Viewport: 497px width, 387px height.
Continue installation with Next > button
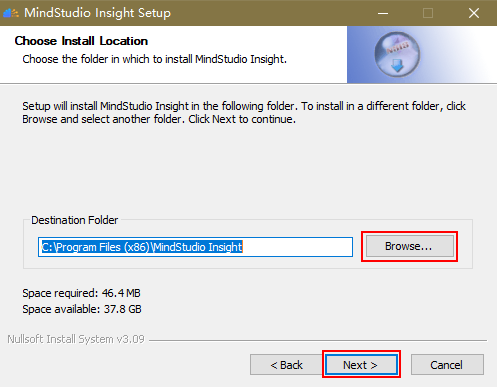361,365
